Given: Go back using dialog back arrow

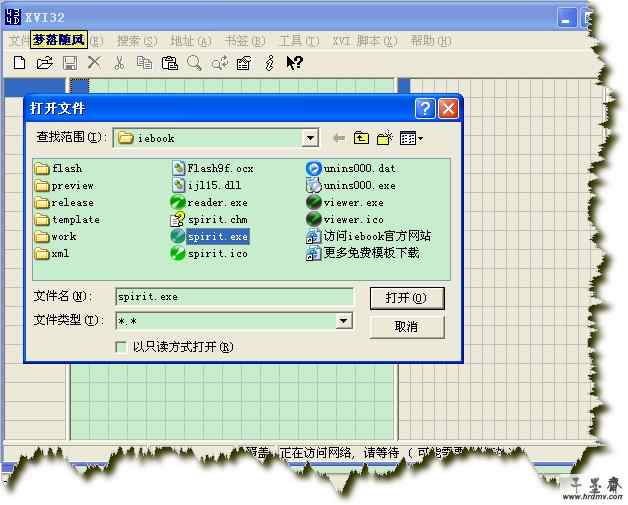Looking at the screenshot, I should click(339, 138).
